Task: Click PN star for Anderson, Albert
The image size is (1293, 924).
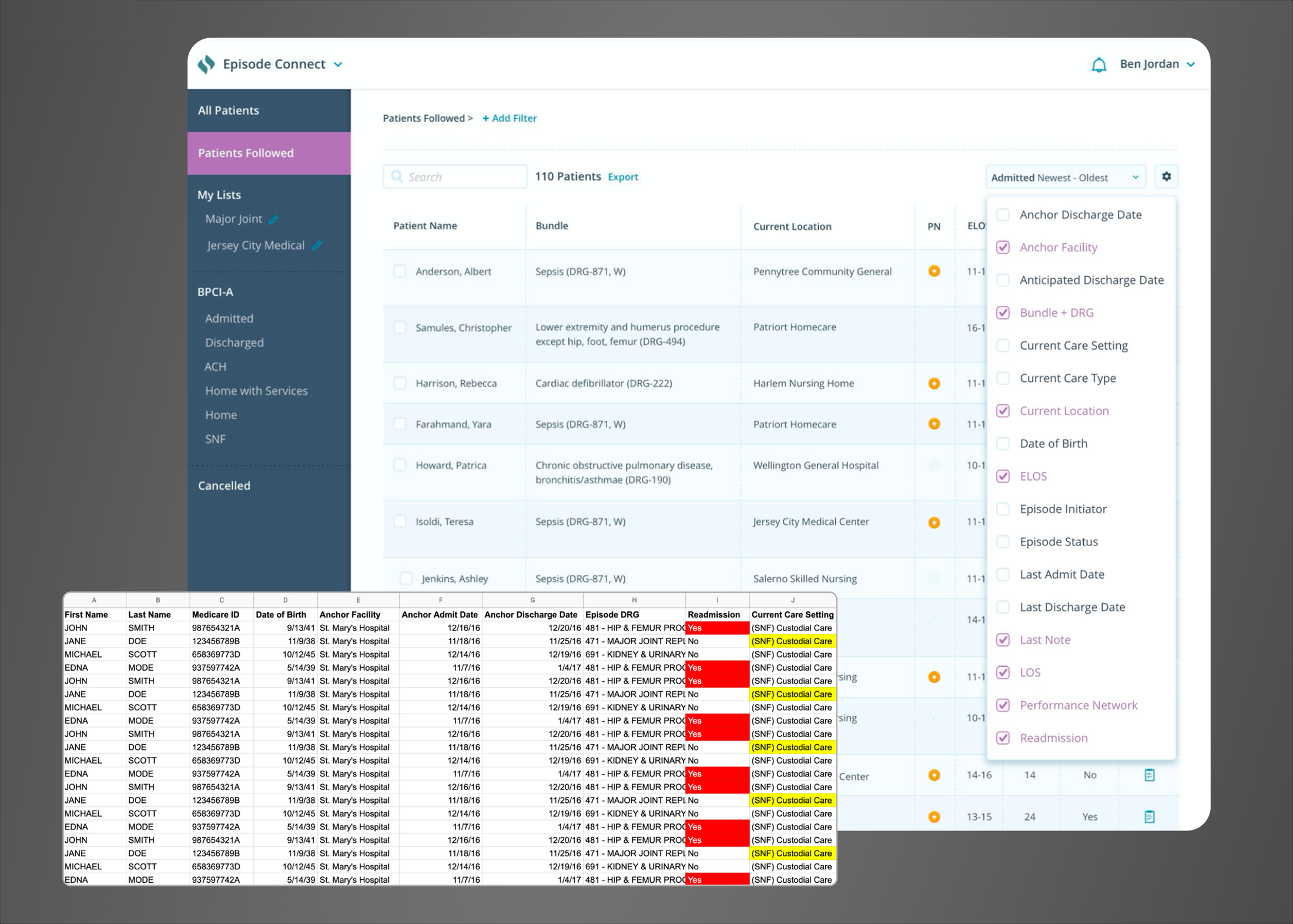Action: pyautogui.click(x=934, y=271)
